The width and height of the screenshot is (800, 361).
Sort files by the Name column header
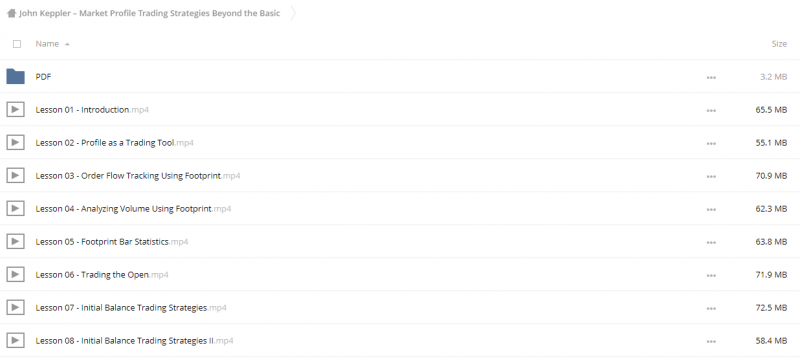pos(47,44)
